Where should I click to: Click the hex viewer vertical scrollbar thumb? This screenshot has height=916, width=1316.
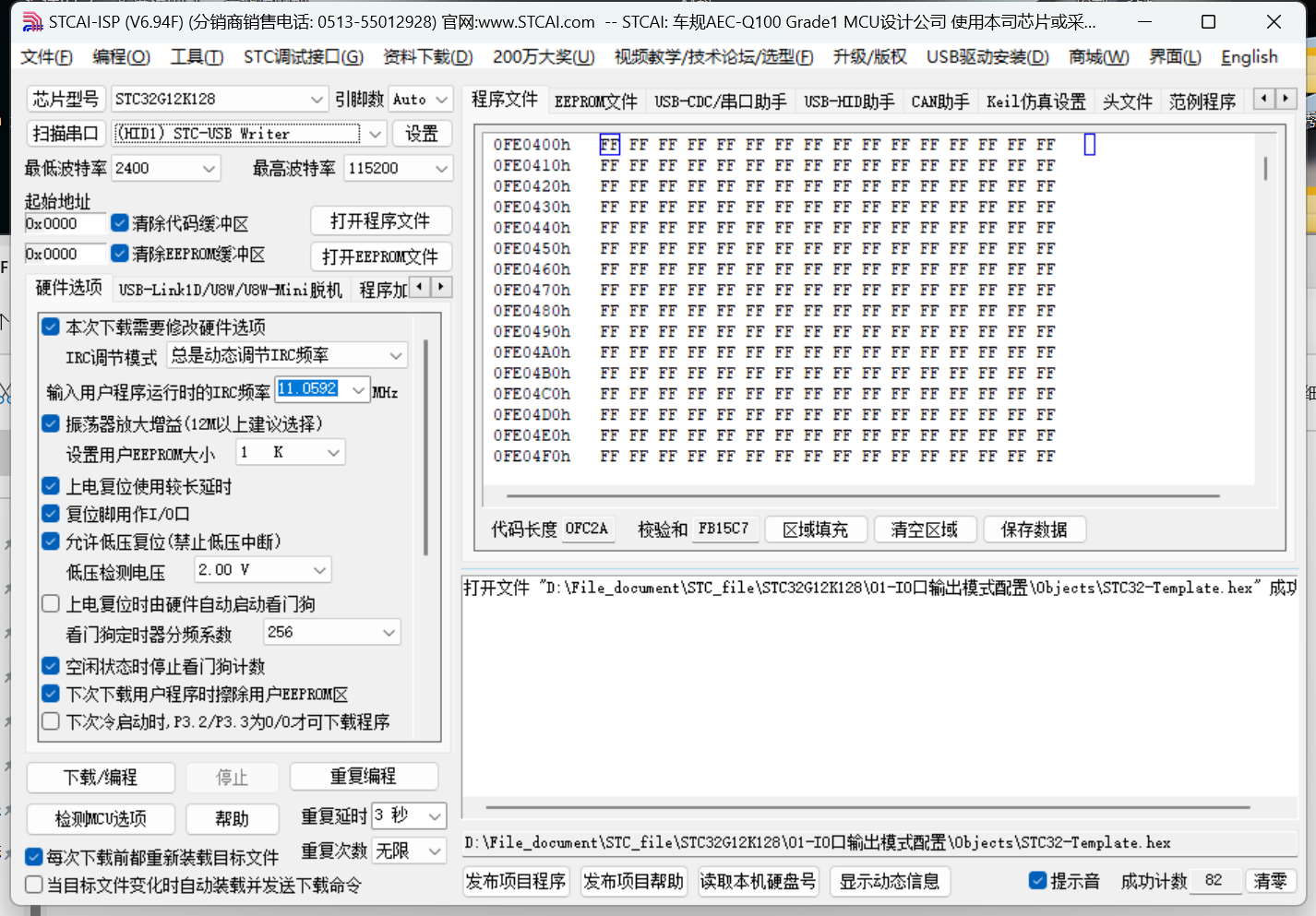[1265, 169]
